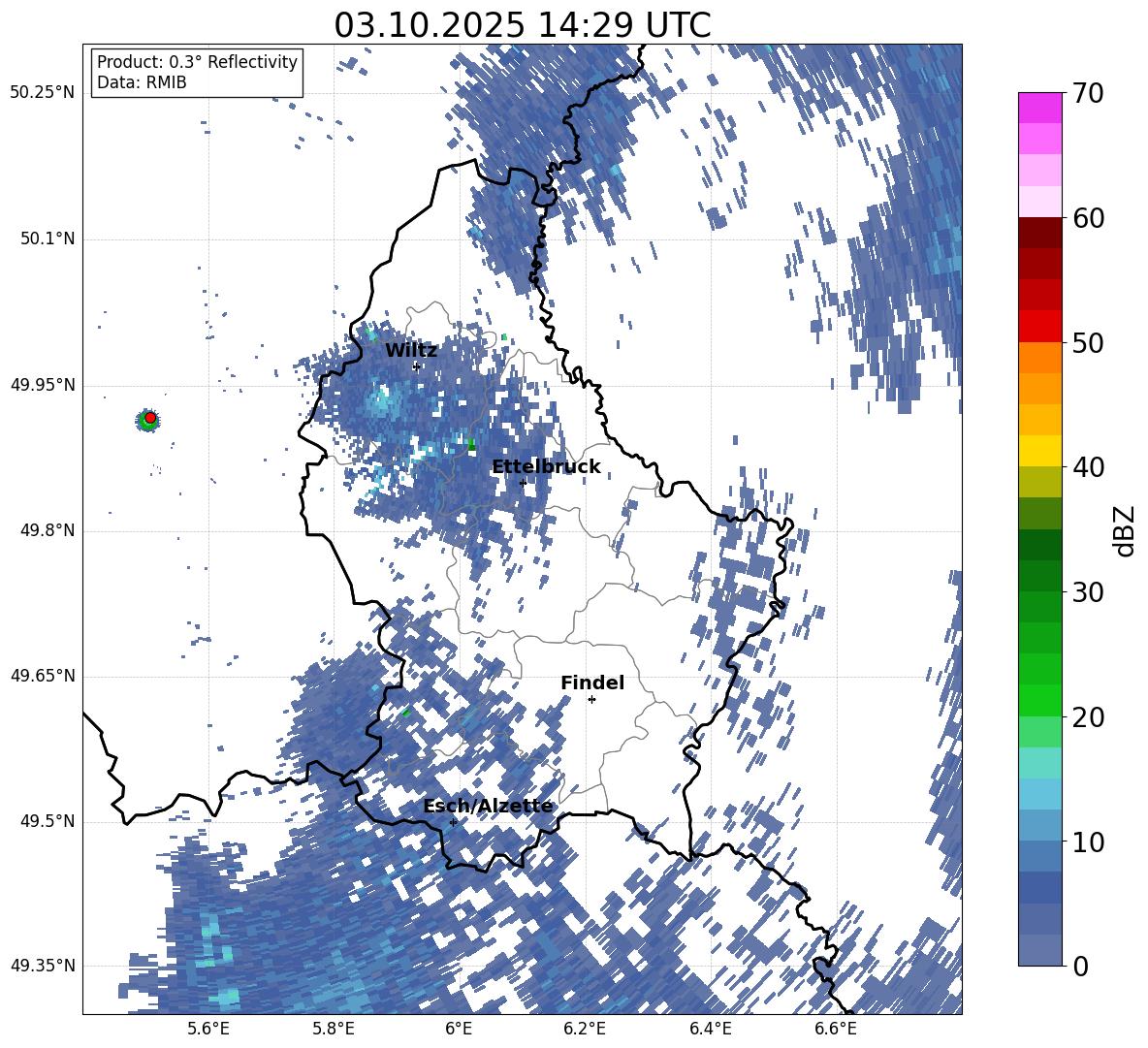Screen dimensions: 1148x1048
Task: Click the 6.2°E longitude label
Action: point(585,1030)
